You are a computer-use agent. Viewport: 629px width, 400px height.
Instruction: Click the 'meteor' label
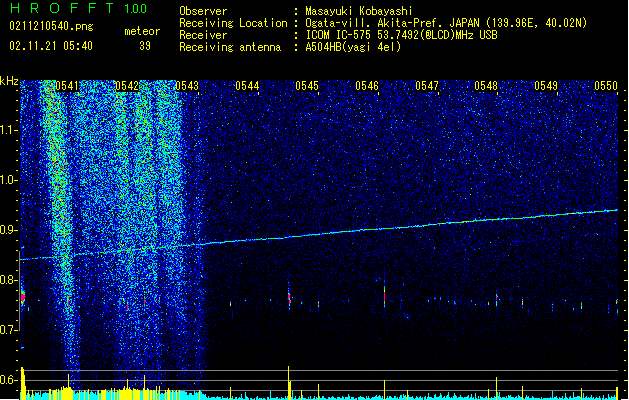[x=142, y=31]
